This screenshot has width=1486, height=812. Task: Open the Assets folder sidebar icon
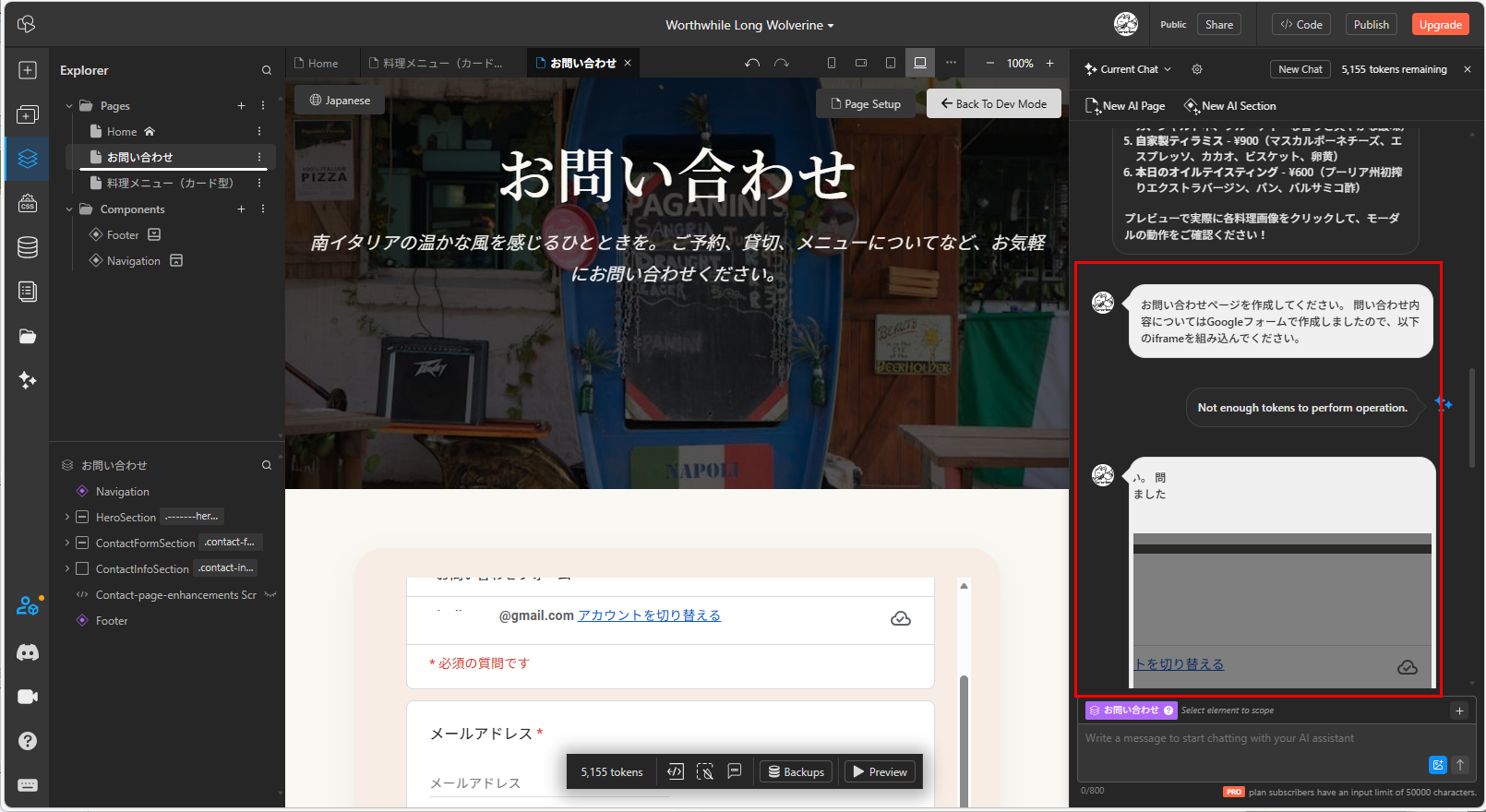pos(28,336)
